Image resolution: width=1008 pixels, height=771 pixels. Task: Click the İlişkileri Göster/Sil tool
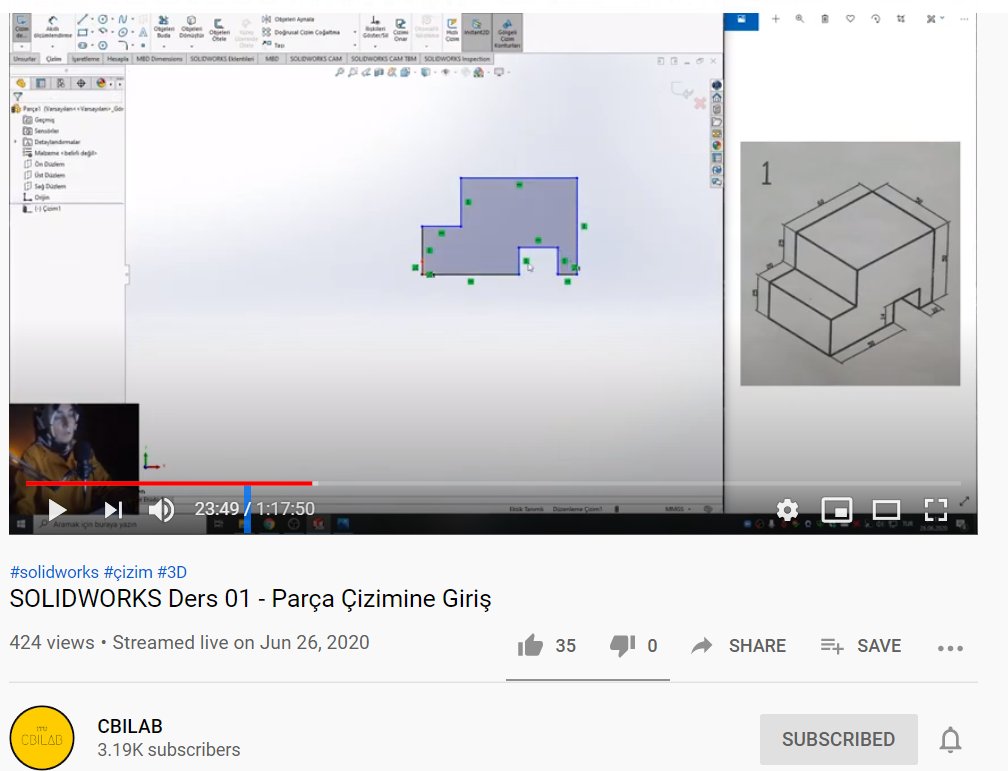tap(375, 28)
